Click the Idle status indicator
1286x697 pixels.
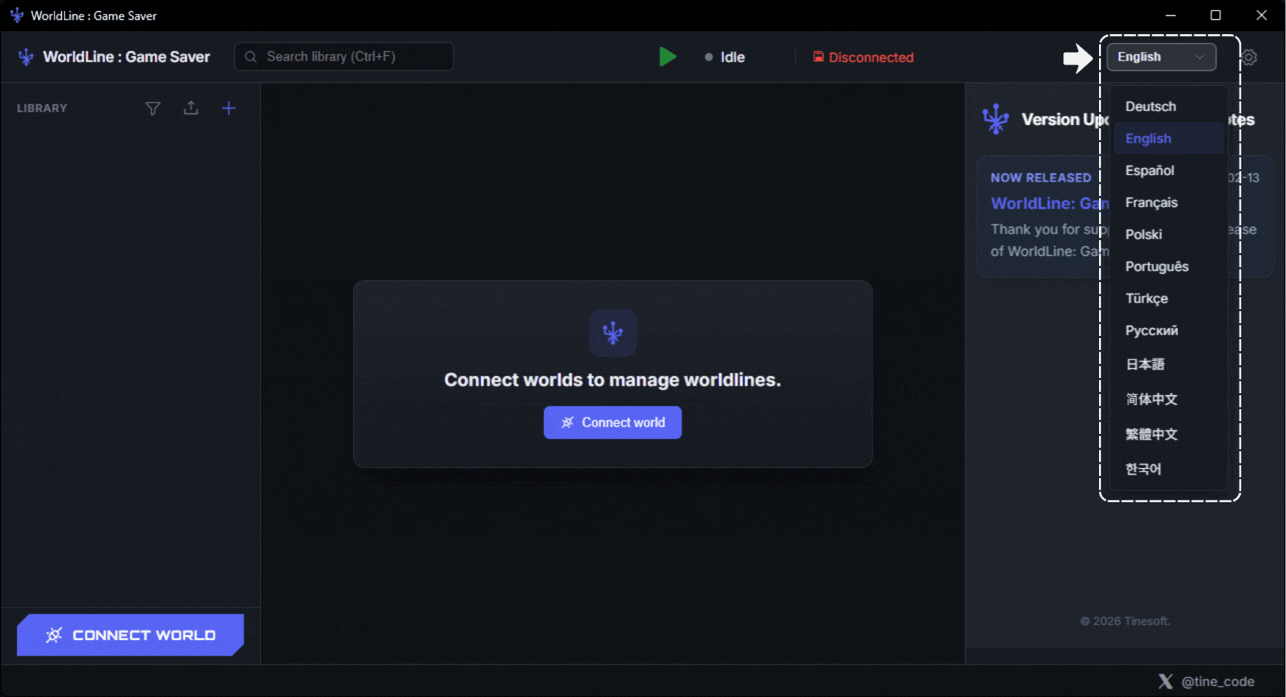click(x=725, y=57)
